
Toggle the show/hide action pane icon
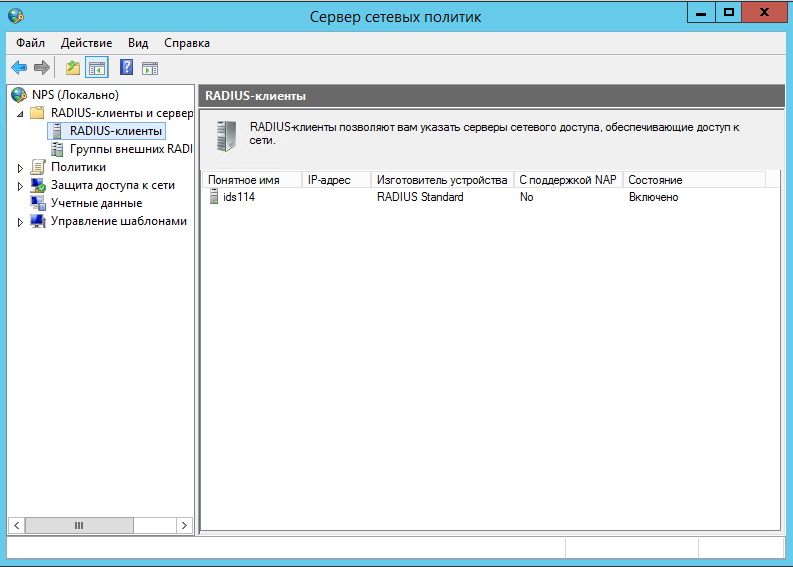click(150, 68)
